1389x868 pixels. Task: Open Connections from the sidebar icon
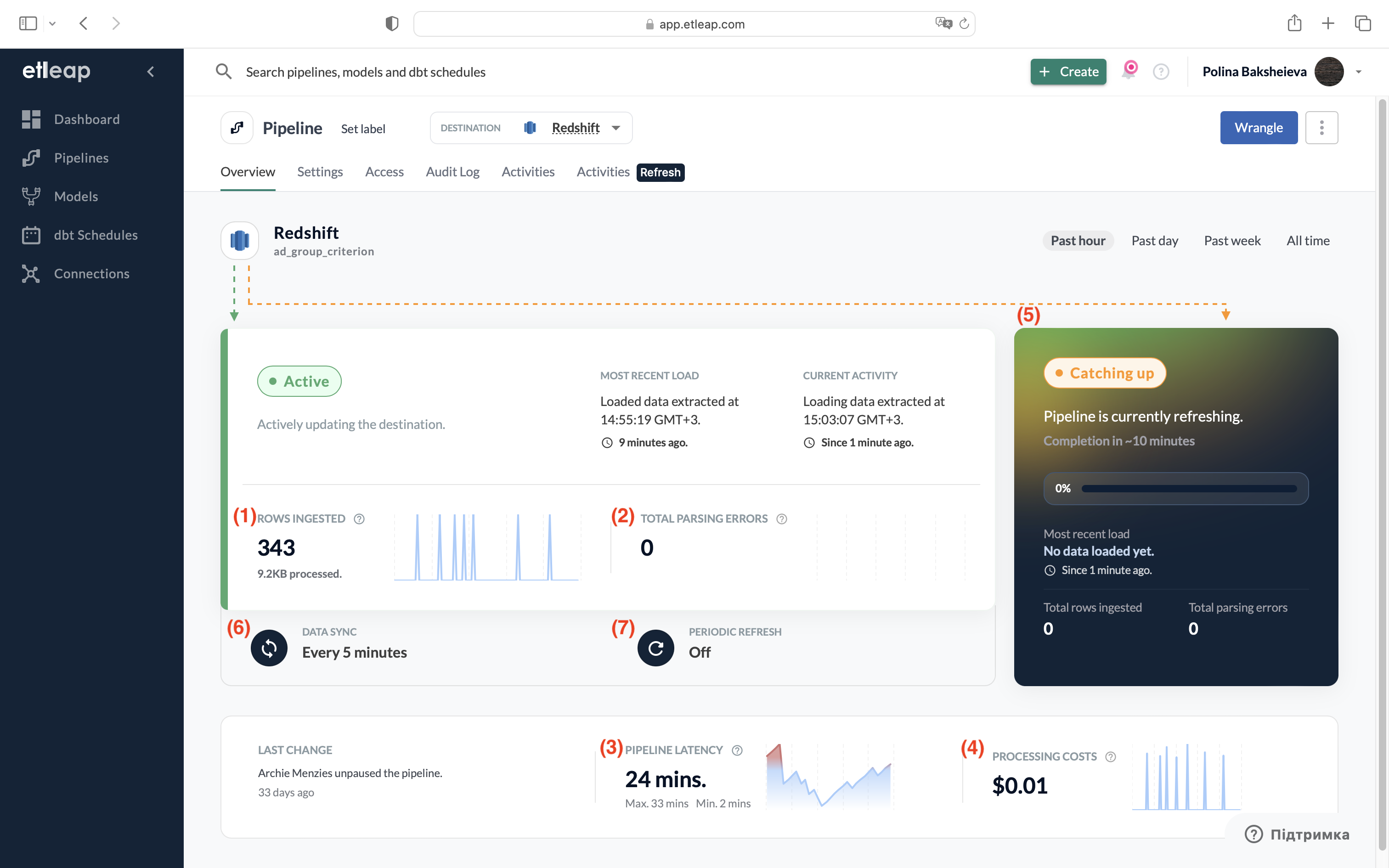click(31, 274)
